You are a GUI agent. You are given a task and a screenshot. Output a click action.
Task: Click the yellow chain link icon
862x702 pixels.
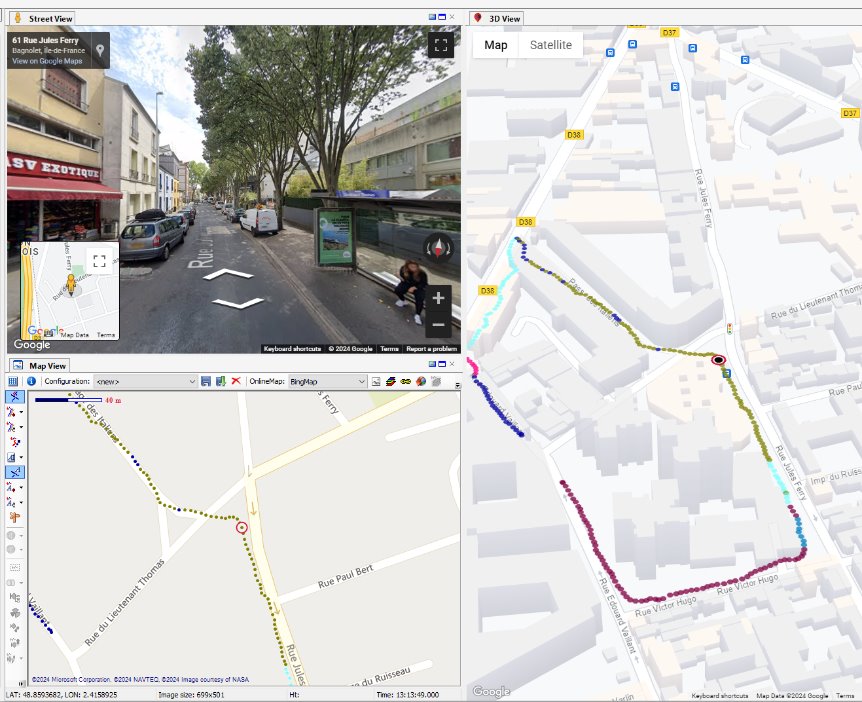click(x=406, y=382)
